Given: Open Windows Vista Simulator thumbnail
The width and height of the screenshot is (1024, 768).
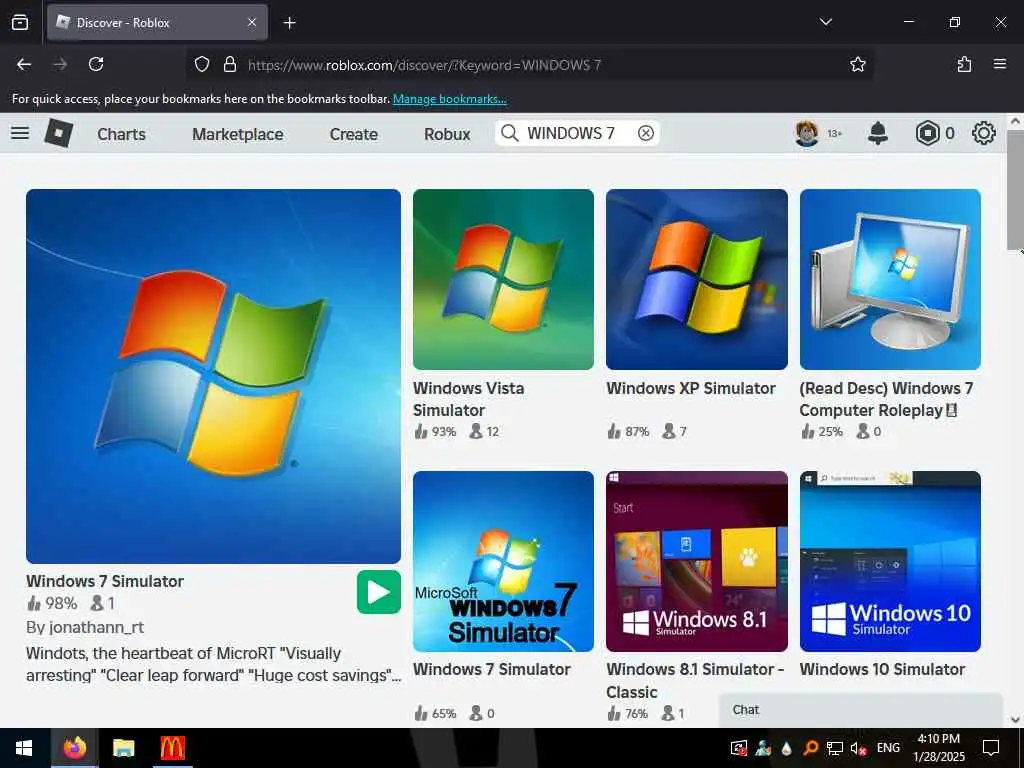Looking at the screenshot, I should [504, 280].
